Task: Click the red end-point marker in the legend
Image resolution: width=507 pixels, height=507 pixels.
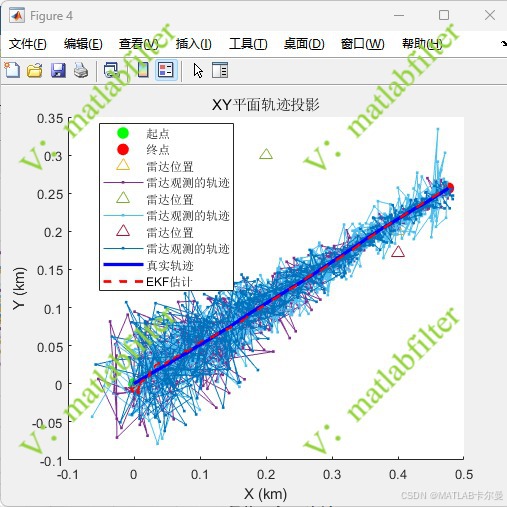Action: click(123, 149)
